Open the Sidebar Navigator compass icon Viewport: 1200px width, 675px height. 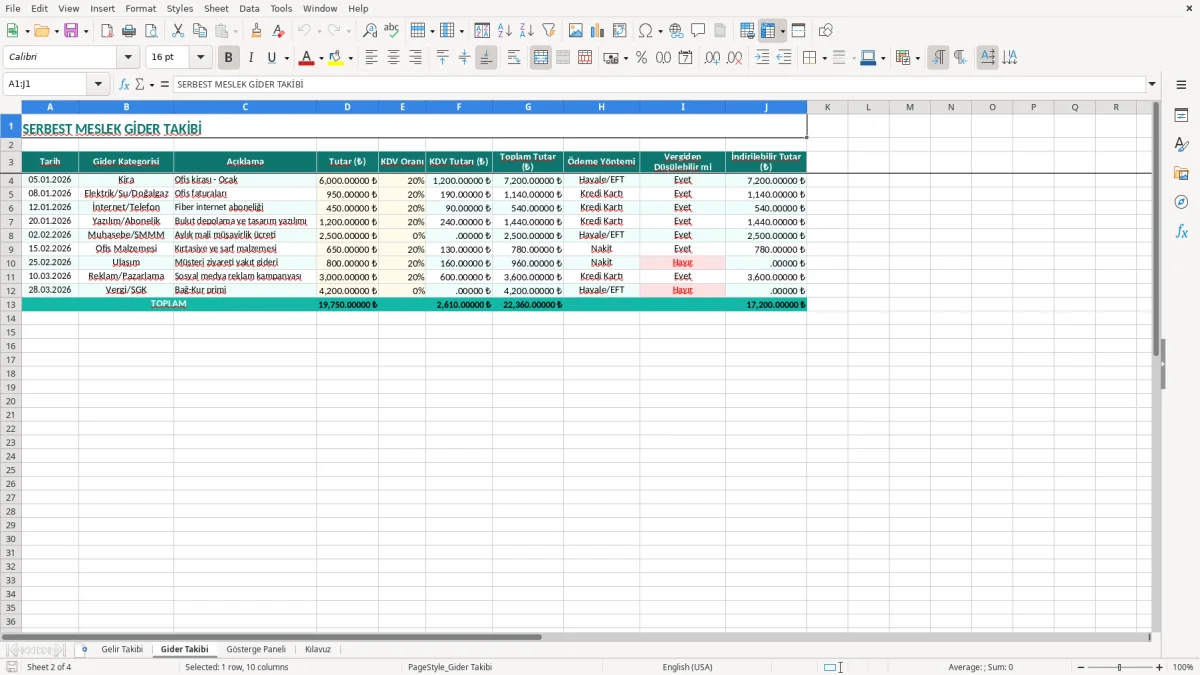point(1181,202)
